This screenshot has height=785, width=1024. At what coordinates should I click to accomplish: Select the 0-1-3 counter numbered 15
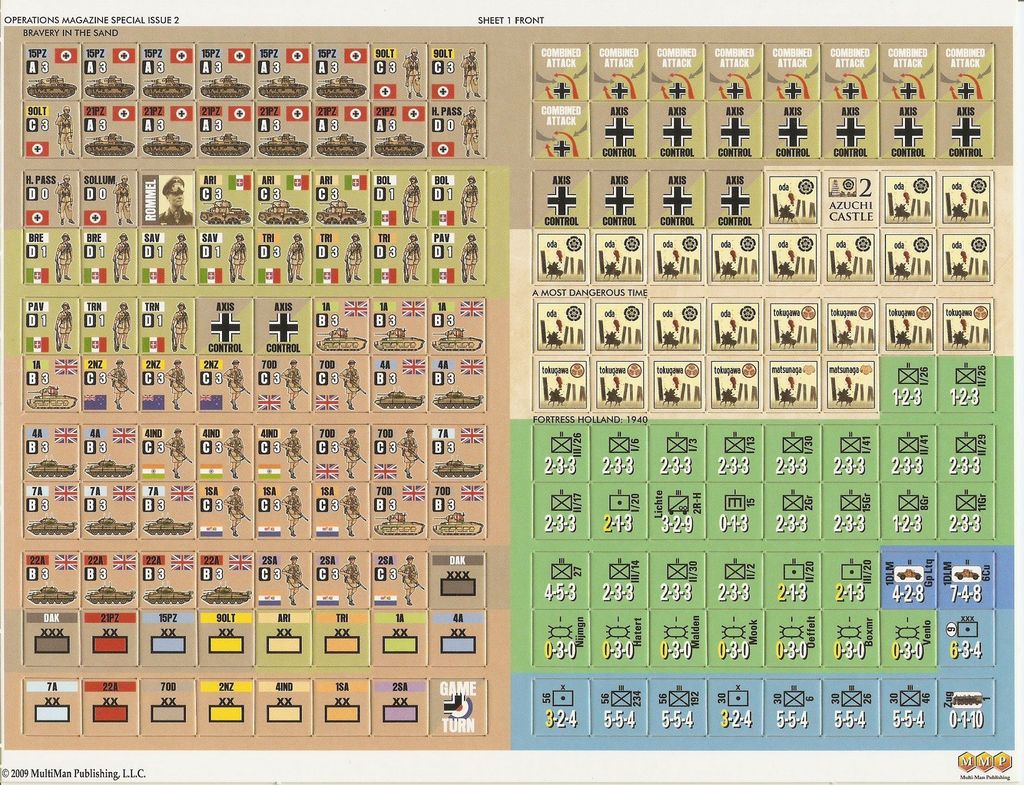point(734,511)
